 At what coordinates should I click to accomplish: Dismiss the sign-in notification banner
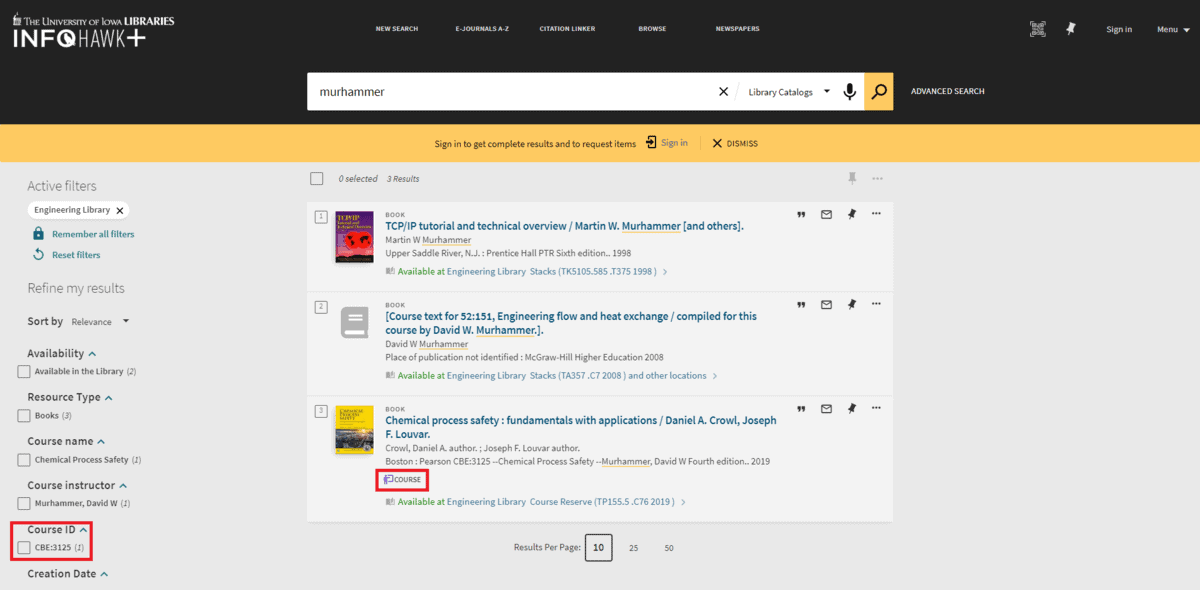click(735, 144)
